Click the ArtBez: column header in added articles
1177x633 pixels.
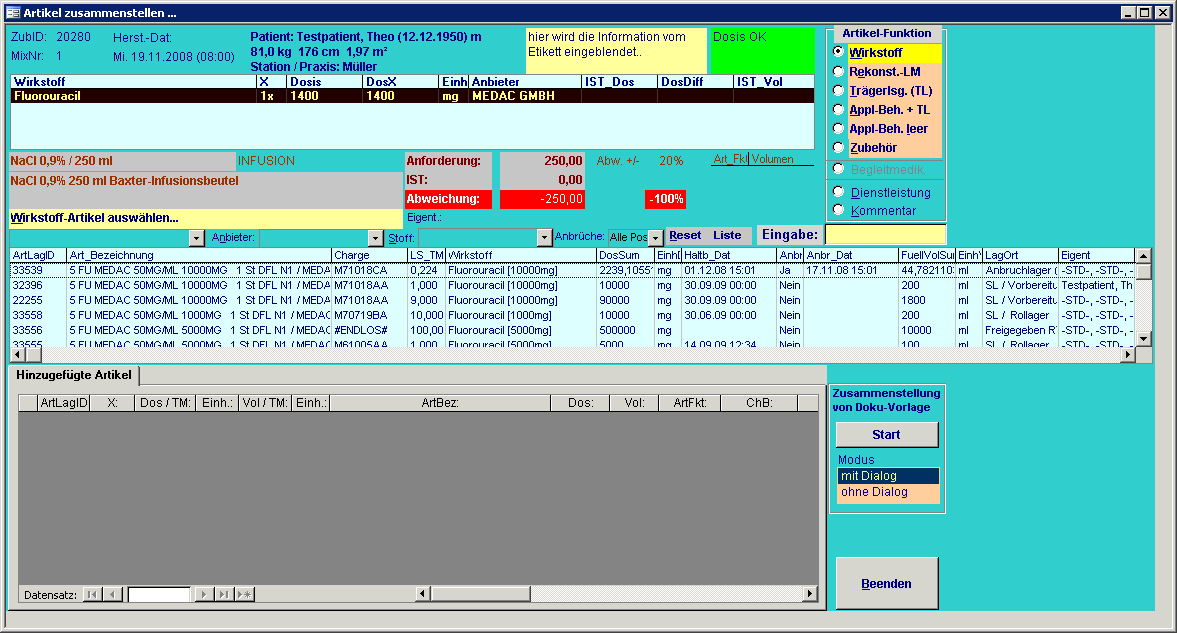point(440,403)
